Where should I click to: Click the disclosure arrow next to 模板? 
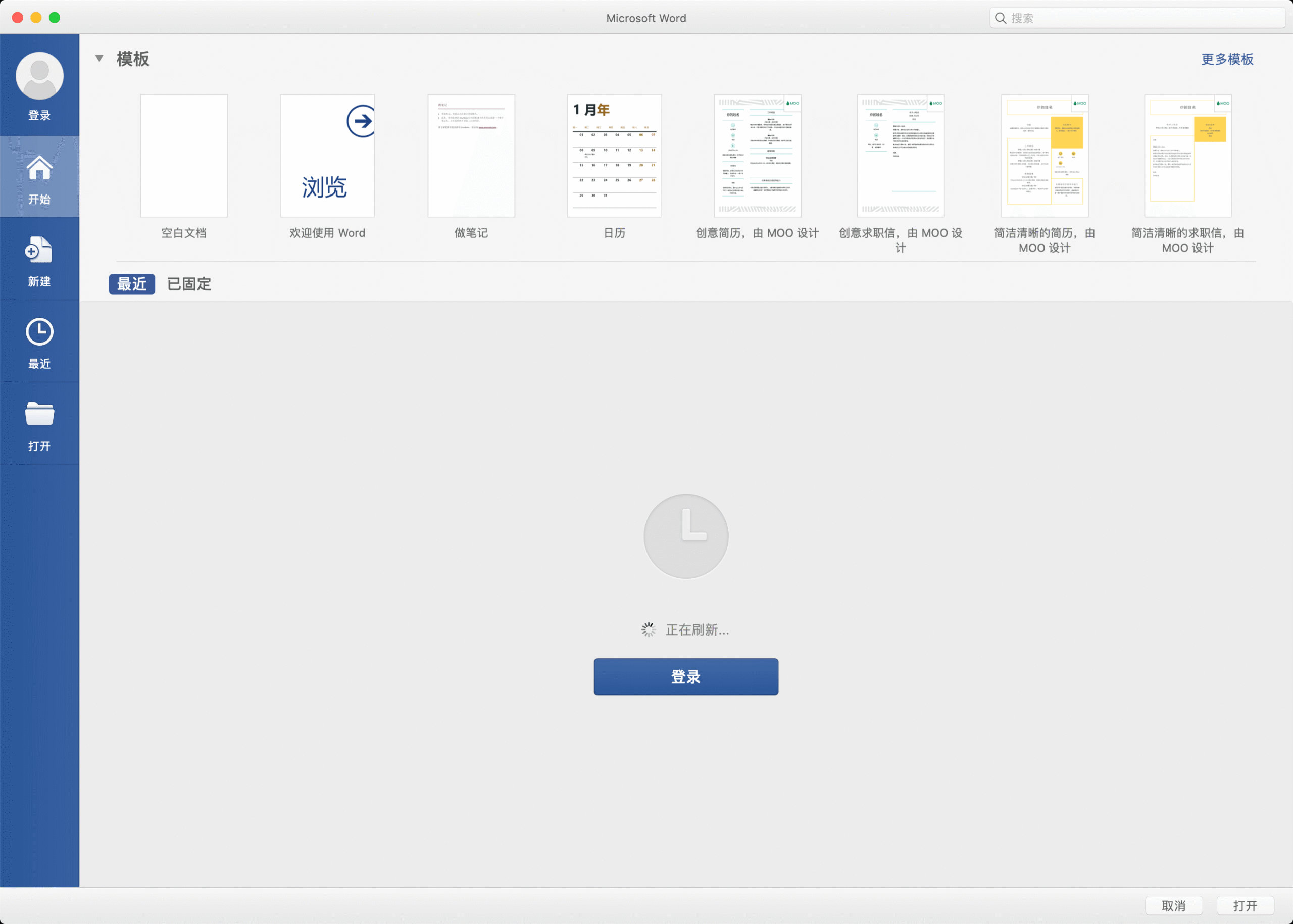(100, 58)
